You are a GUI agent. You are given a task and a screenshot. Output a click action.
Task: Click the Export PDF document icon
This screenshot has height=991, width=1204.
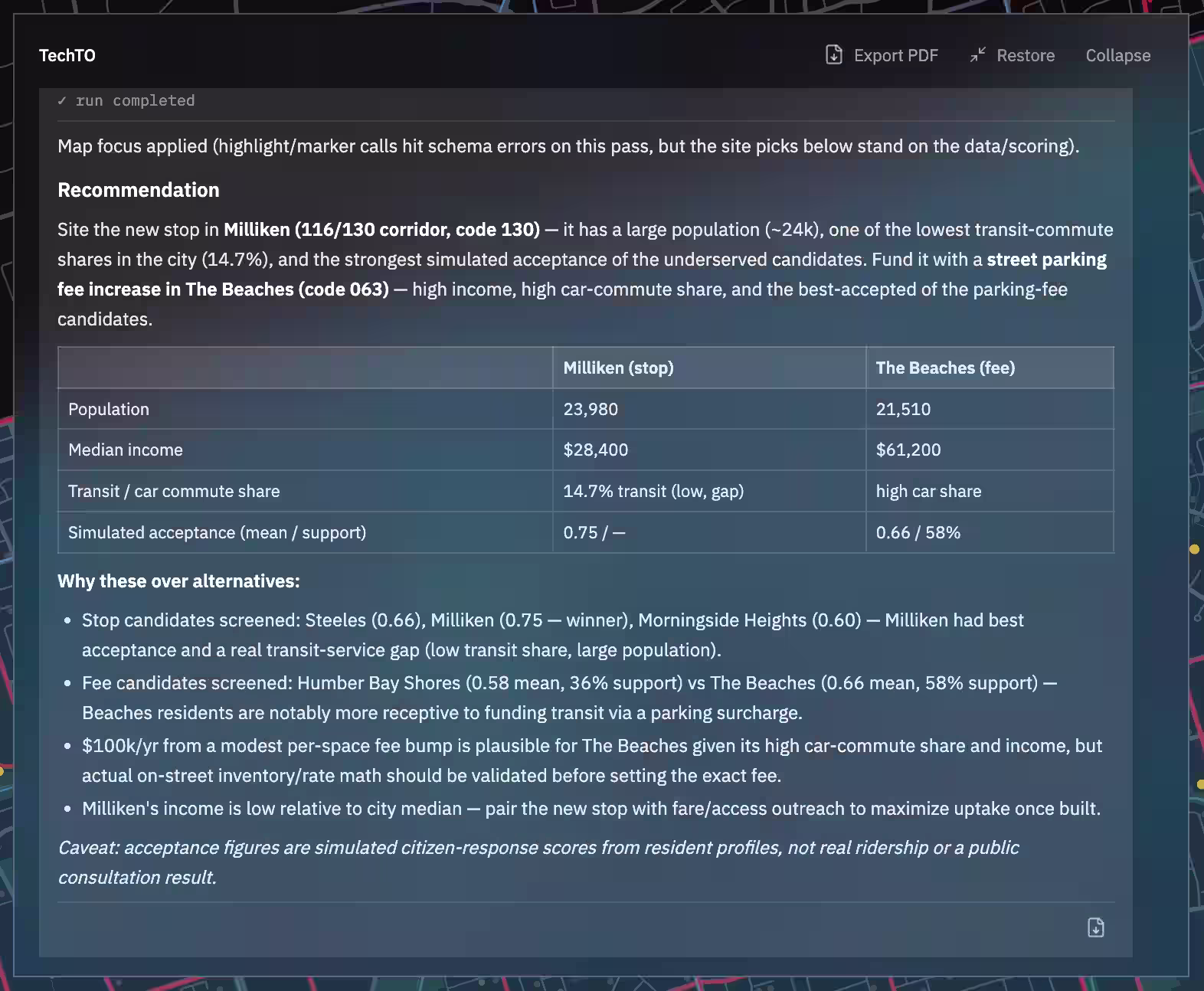click(x=834, y=55)
